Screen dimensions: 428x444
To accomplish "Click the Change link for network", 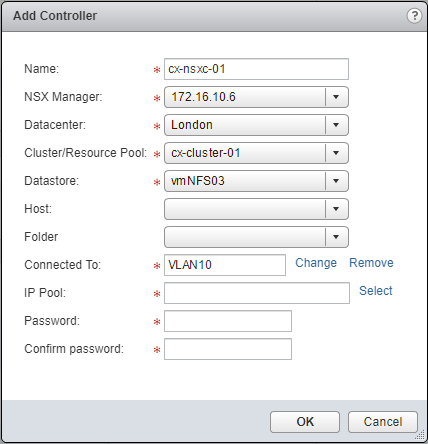I will coord(316,263).
